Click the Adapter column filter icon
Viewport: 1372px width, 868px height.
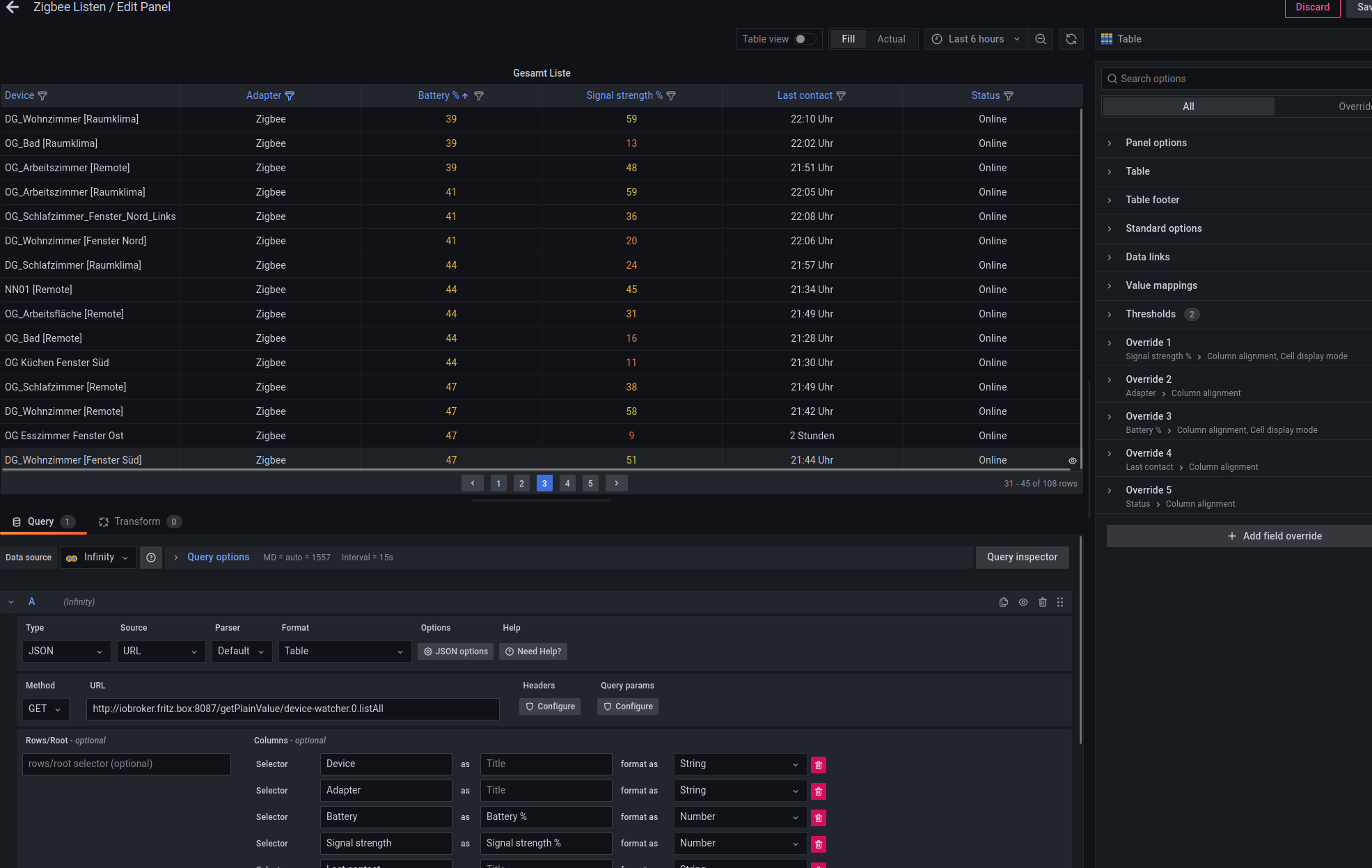click(x=290, y=96)
